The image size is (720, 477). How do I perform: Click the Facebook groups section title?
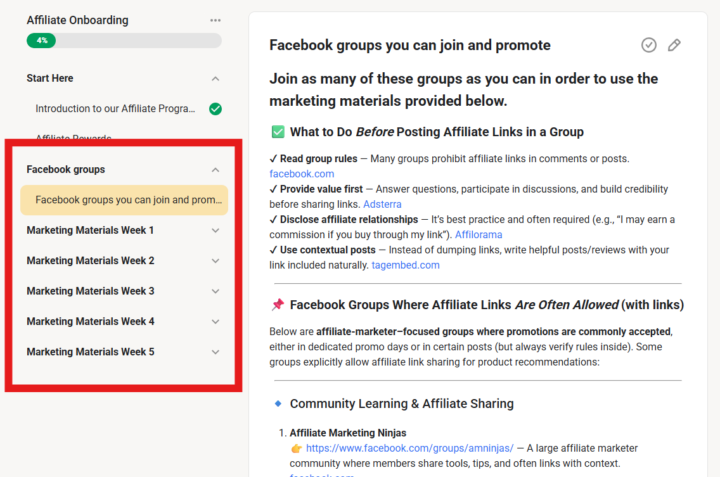coord(66,169)
